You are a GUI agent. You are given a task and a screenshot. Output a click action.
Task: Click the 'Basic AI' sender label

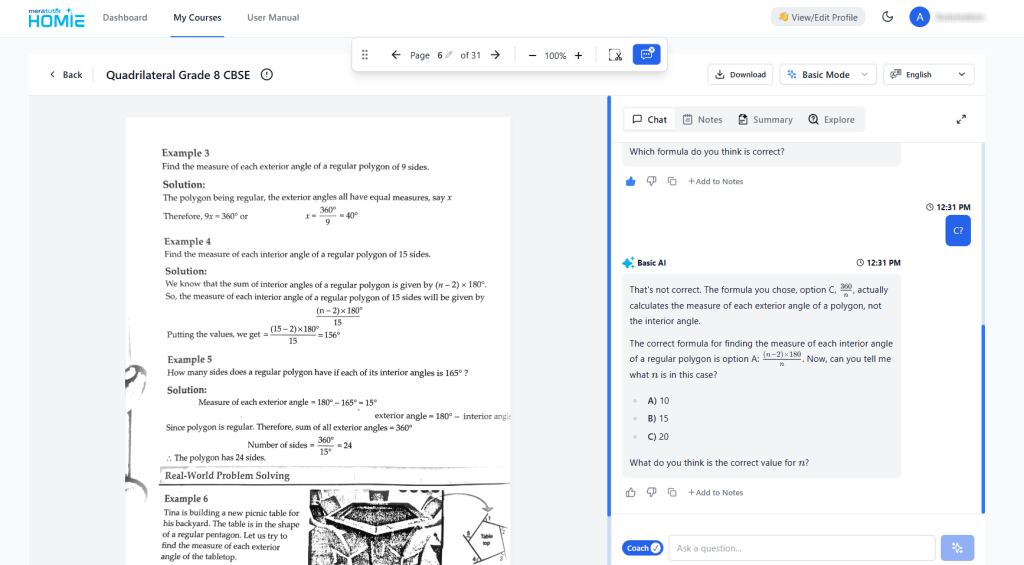[651, 263]
